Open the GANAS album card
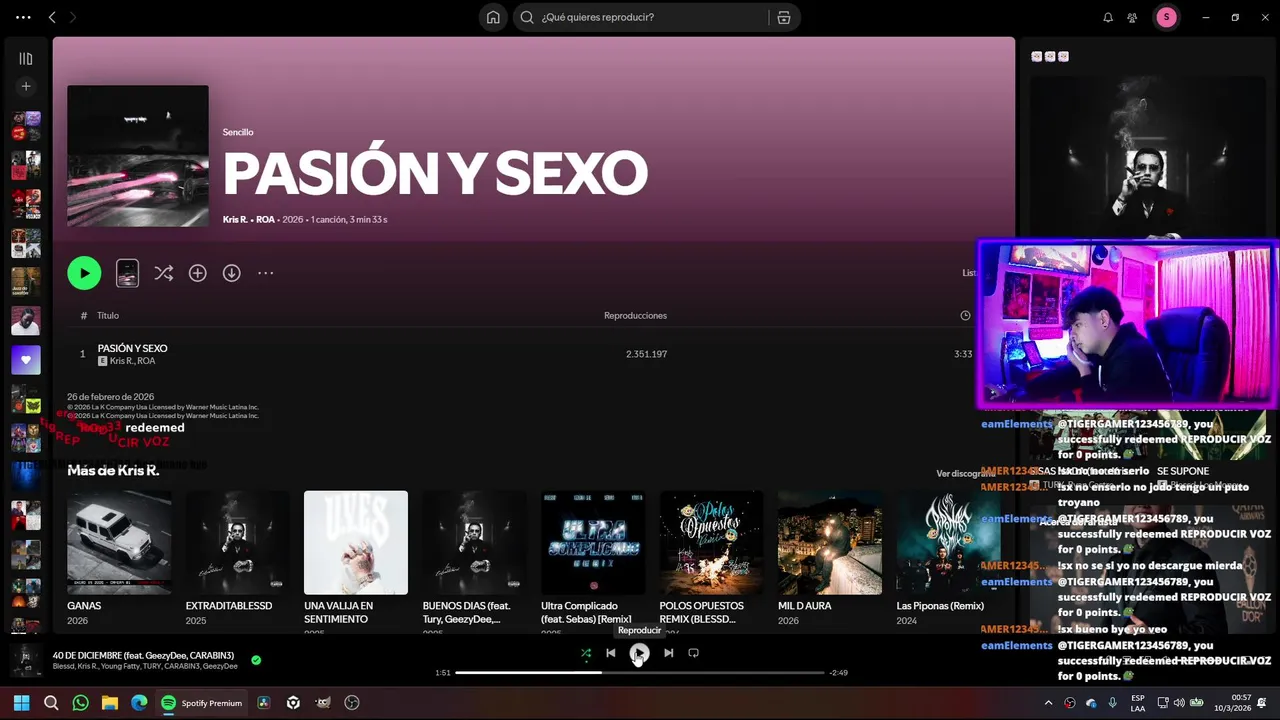The image size is (1280, 720). (119, 556)
